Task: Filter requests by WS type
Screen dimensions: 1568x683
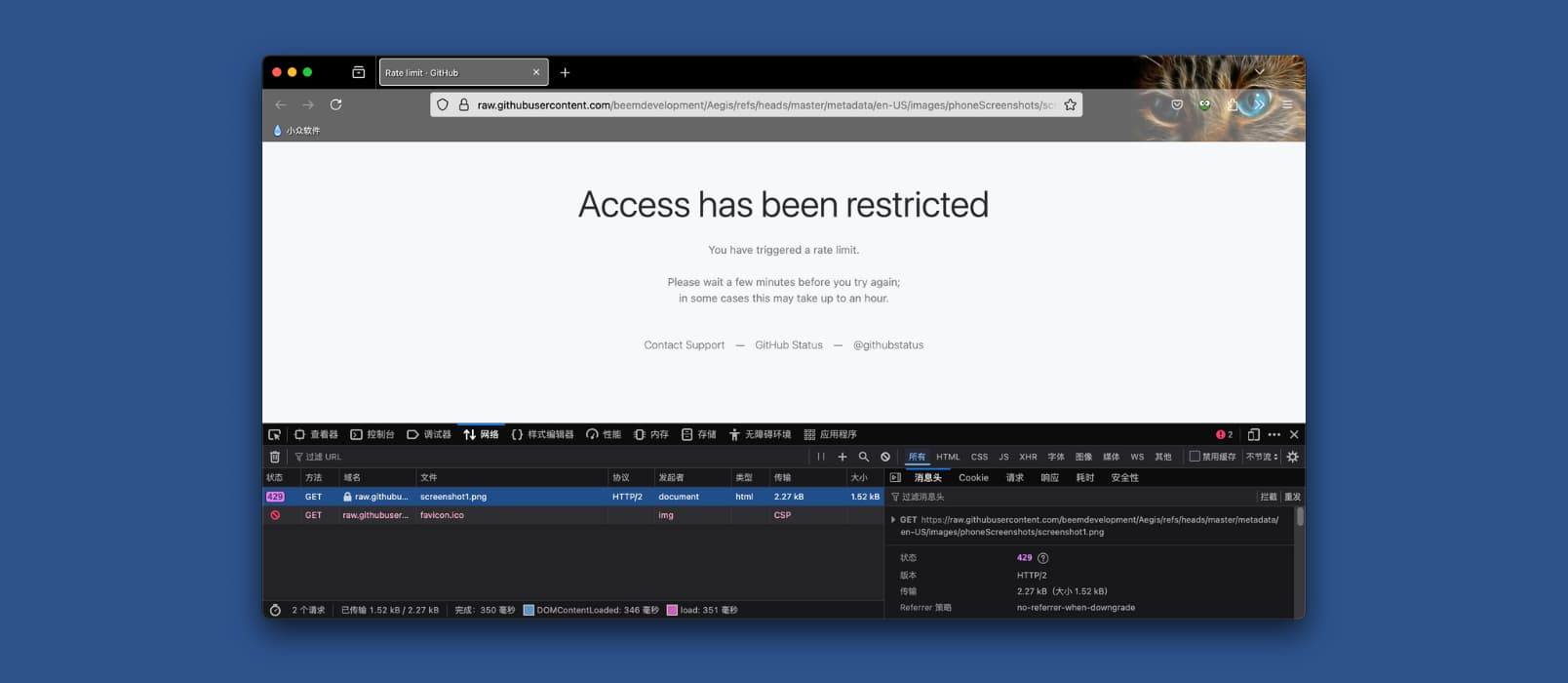Action: coord(1137,457)
